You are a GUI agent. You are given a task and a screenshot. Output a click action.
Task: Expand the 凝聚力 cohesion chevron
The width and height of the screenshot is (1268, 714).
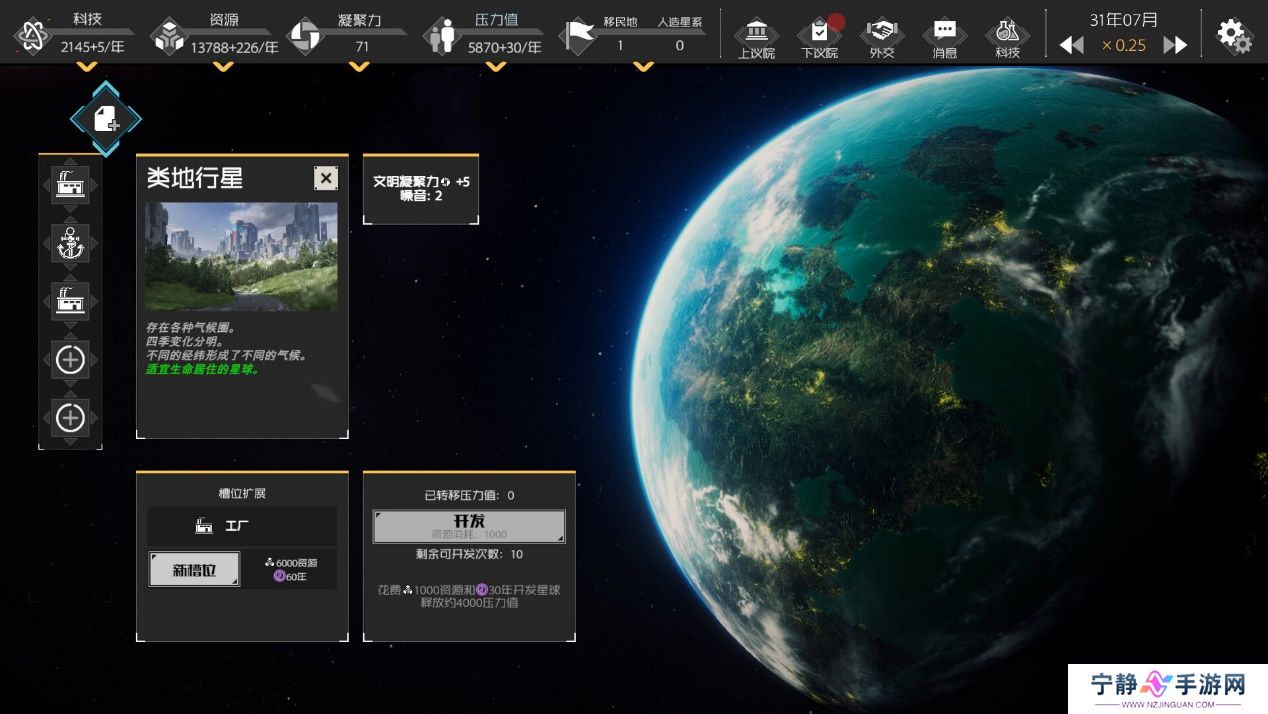359,67
